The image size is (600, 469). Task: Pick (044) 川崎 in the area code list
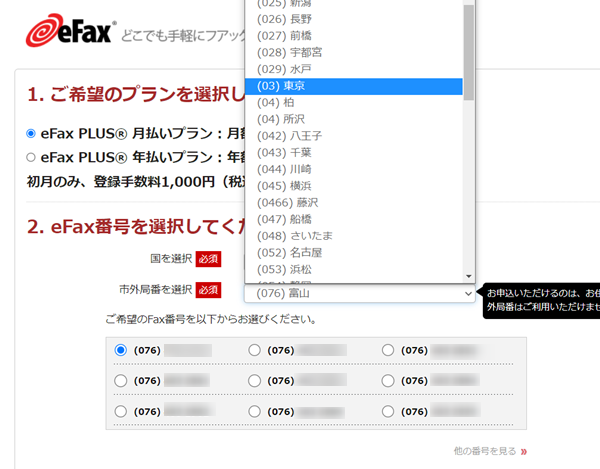click(354, 169)
